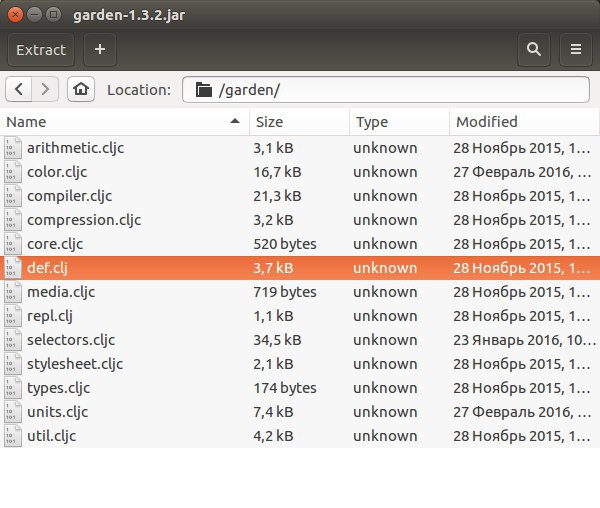Select file name units.cljc
Image resolution: width=600 pixels, height=508 pixels.
tap(57, 413)
